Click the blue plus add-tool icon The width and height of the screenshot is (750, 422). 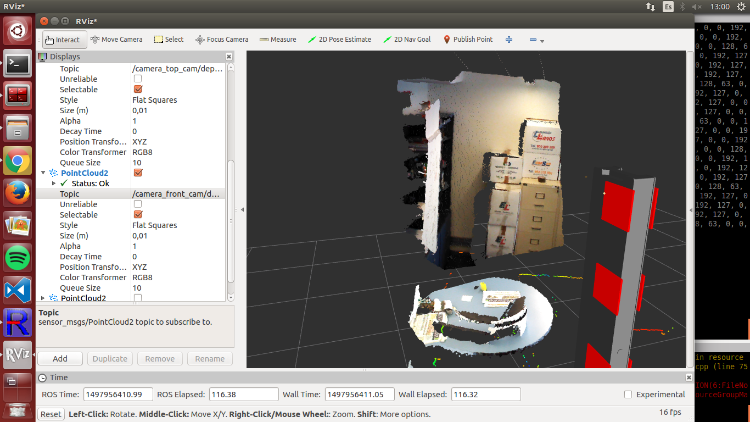tap(508, 39)
